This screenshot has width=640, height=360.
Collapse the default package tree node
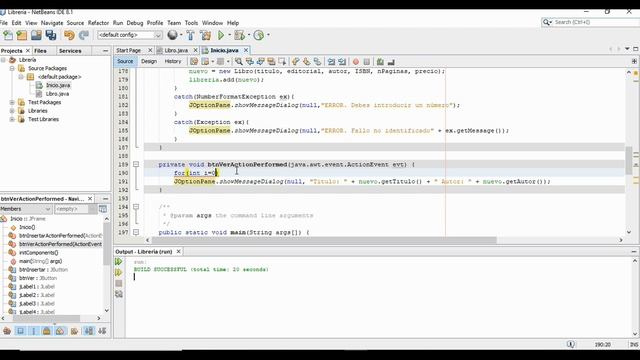point(21,77)
